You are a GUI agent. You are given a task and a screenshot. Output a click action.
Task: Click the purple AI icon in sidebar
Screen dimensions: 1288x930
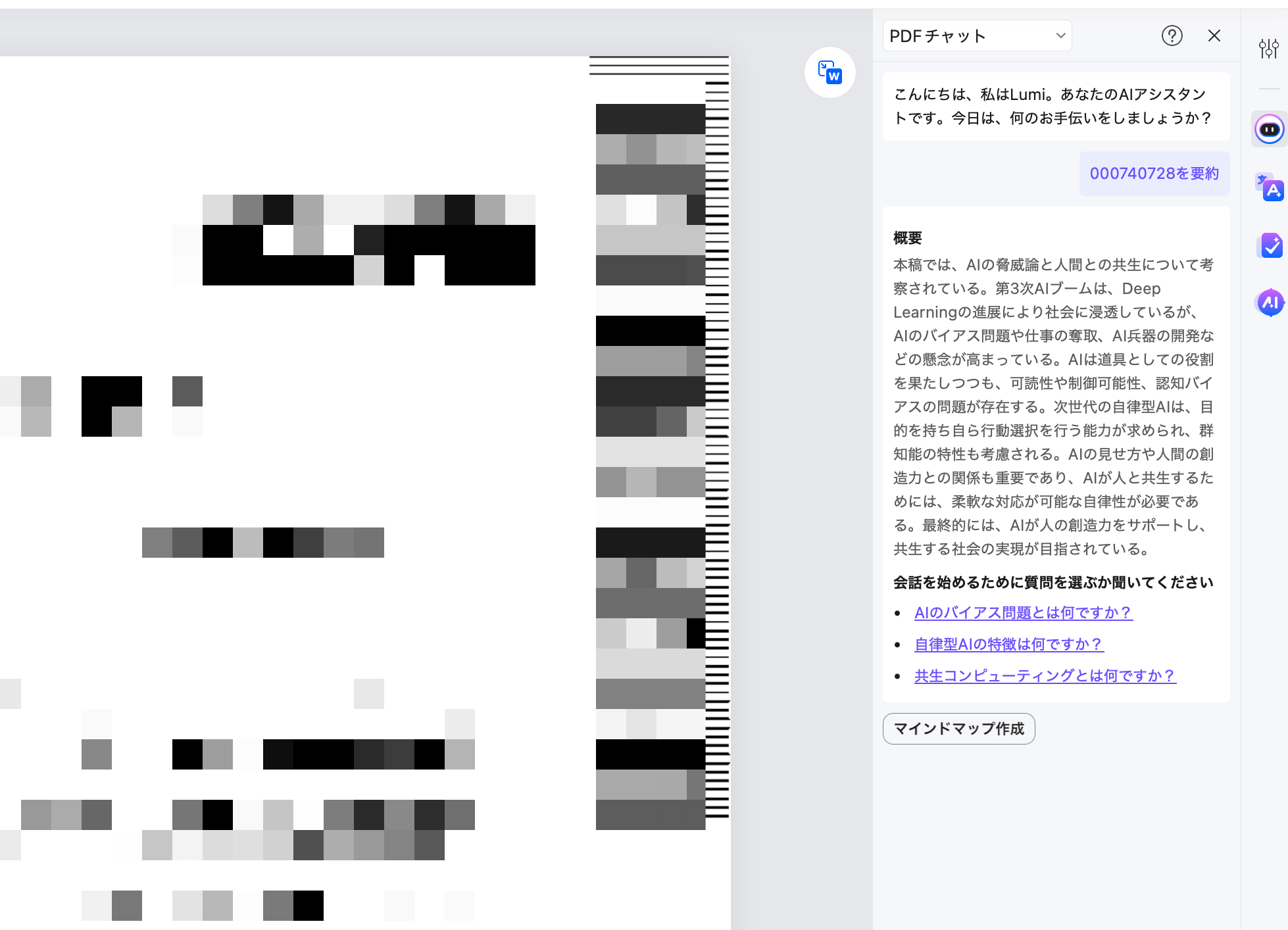(x=1270, y=303)
